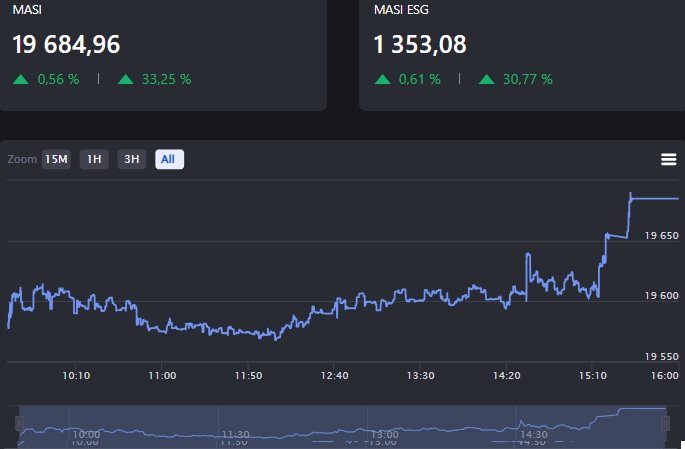This screenshot has width=685, height=449.
Task: Click the navigator area at 13:00
Action: [387, 424]
